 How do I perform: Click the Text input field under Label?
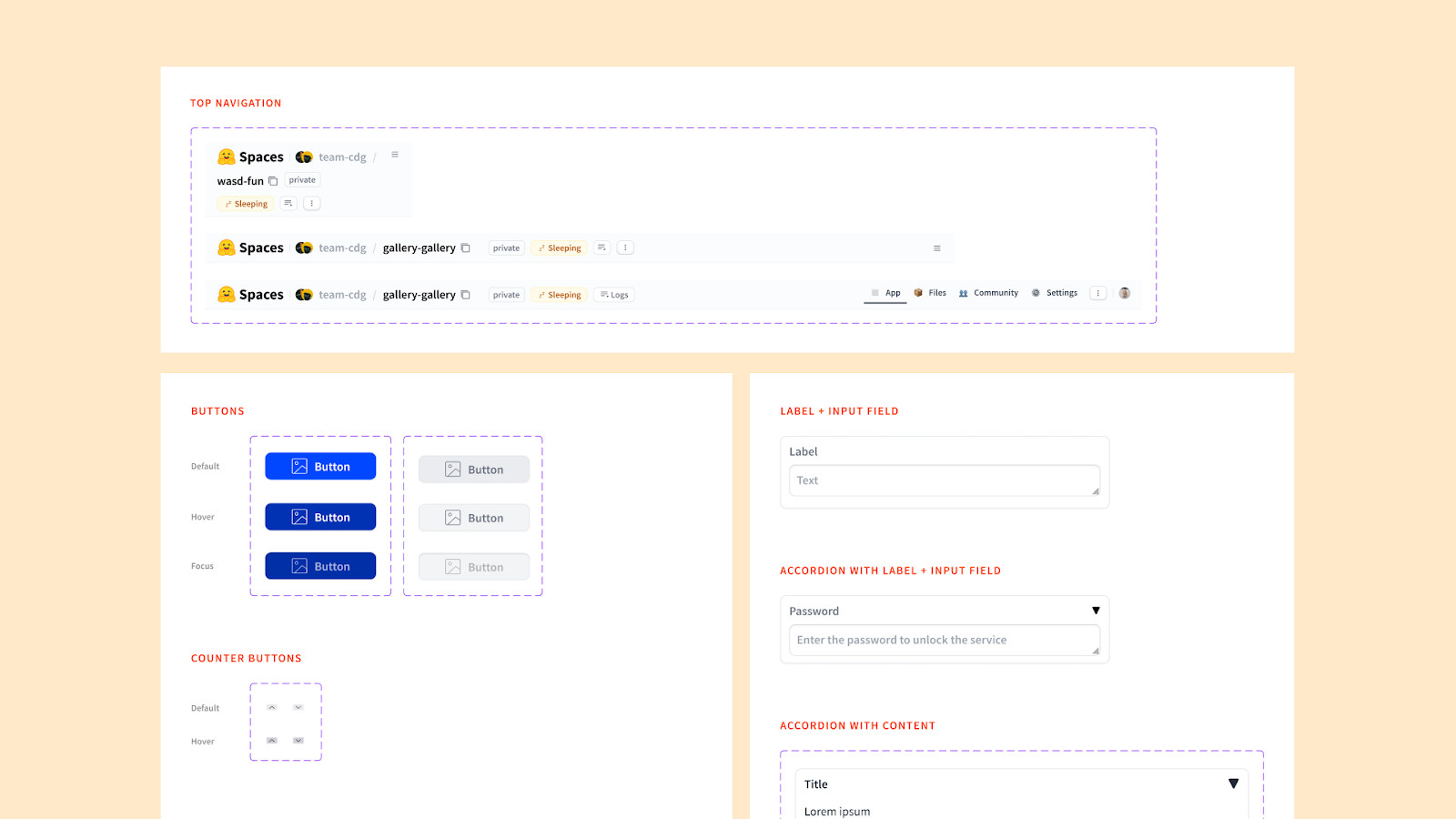(x=944, y=480)
